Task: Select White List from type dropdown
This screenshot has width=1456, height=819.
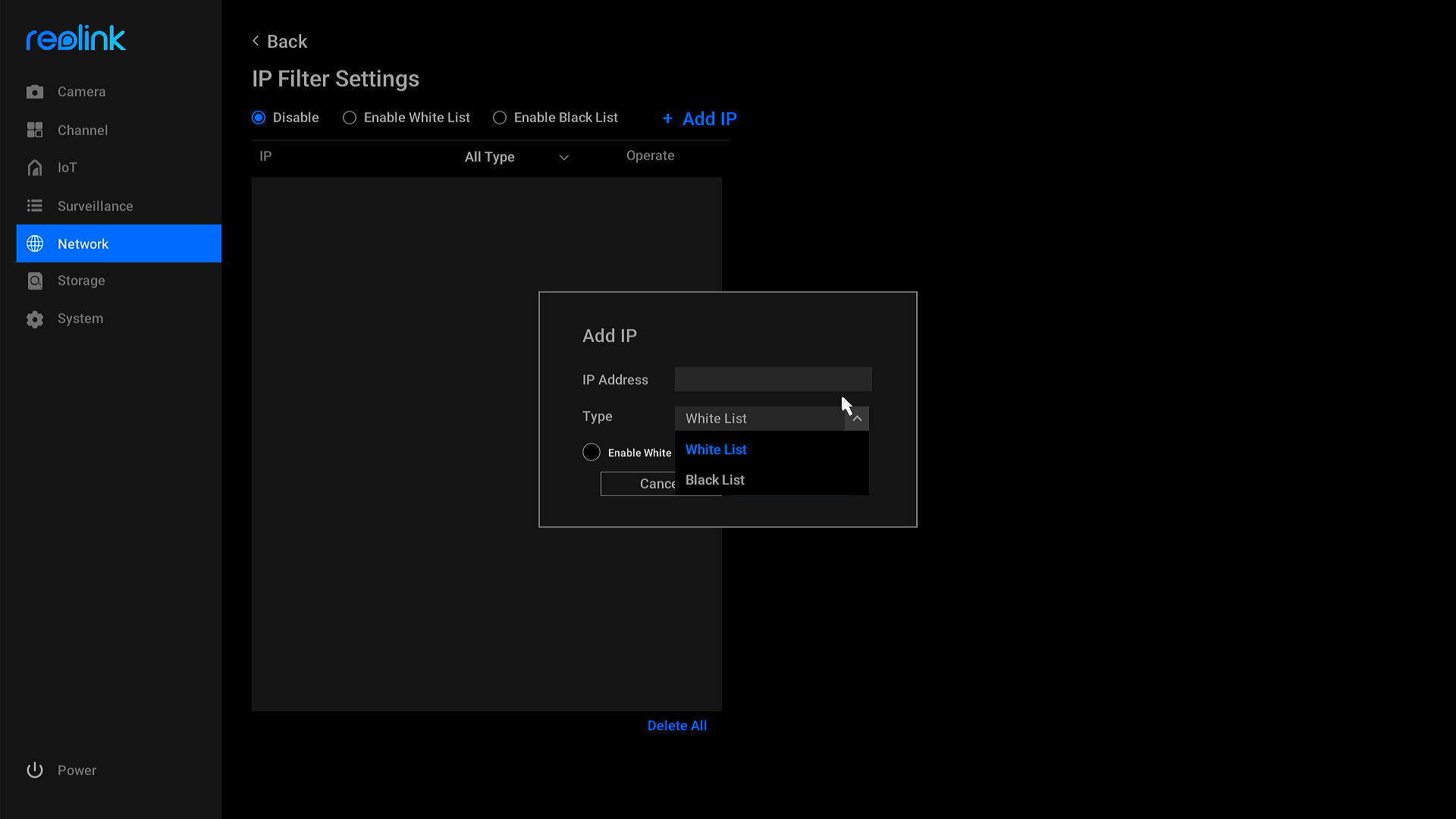Action: [x=715, y=449]
